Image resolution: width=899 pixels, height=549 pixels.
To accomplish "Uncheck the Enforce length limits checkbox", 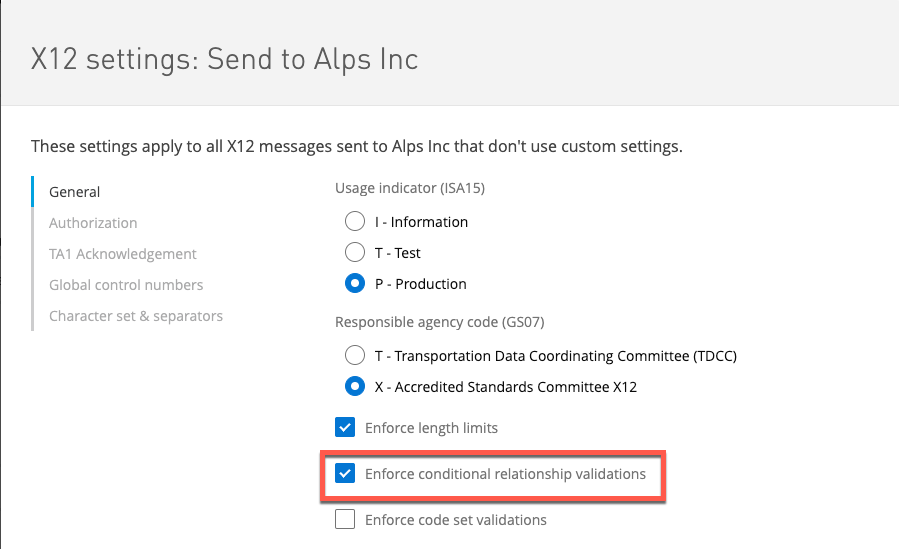I will point(345,428).
